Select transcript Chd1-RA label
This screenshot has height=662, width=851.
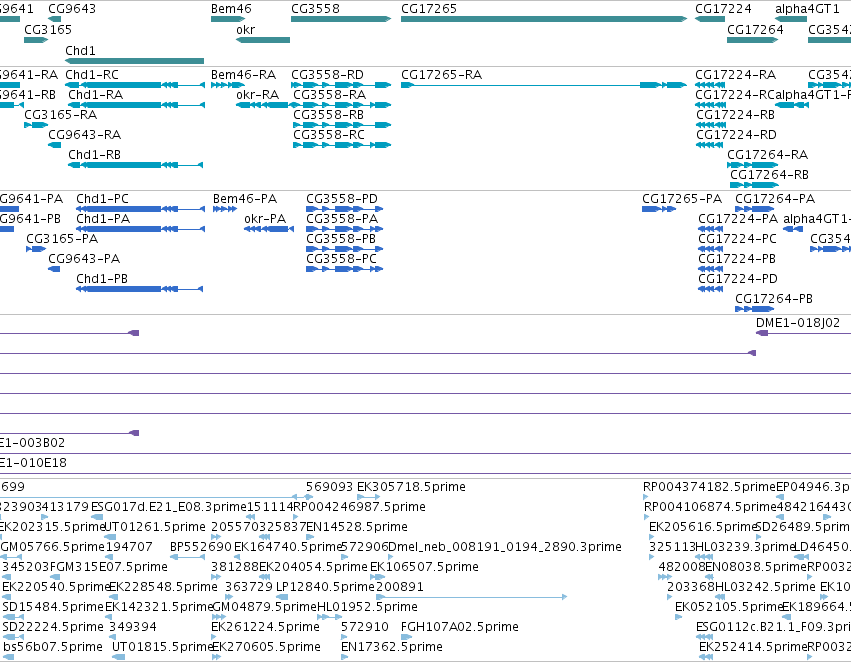pyautogui.click(x=96, y=94)
